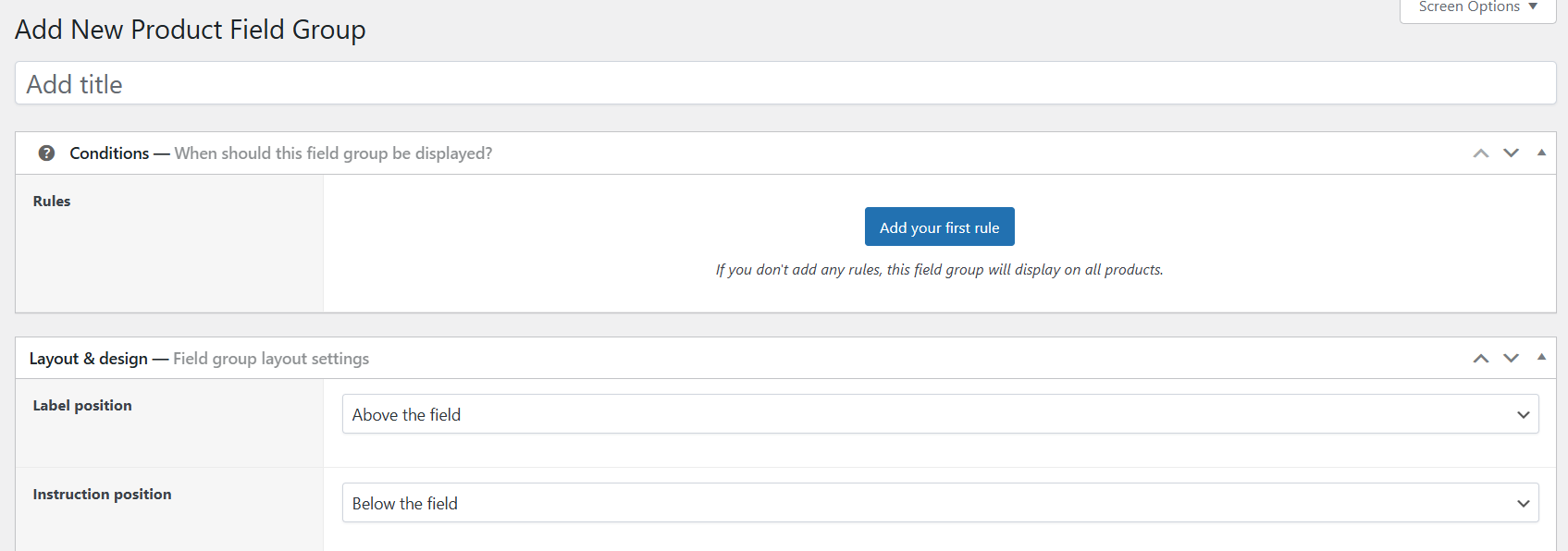1568x551 pixels.
Task: Click the Rules label
Action: [x=52, y=201]
